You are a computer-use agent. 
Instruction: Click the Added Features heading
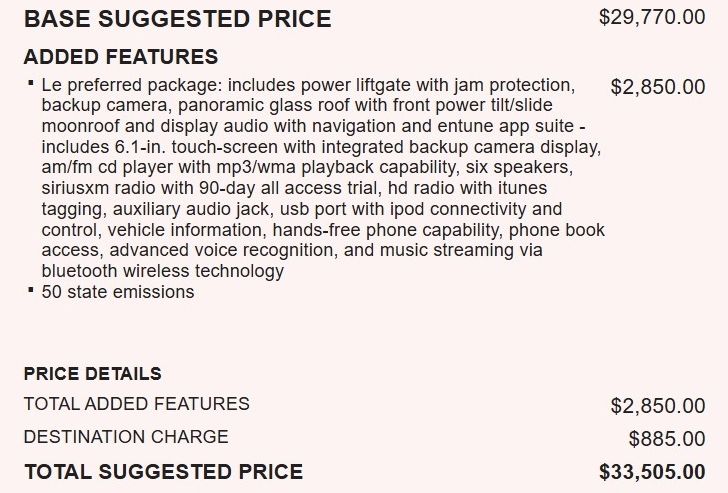pyautogui.click(x=121, y=56)
